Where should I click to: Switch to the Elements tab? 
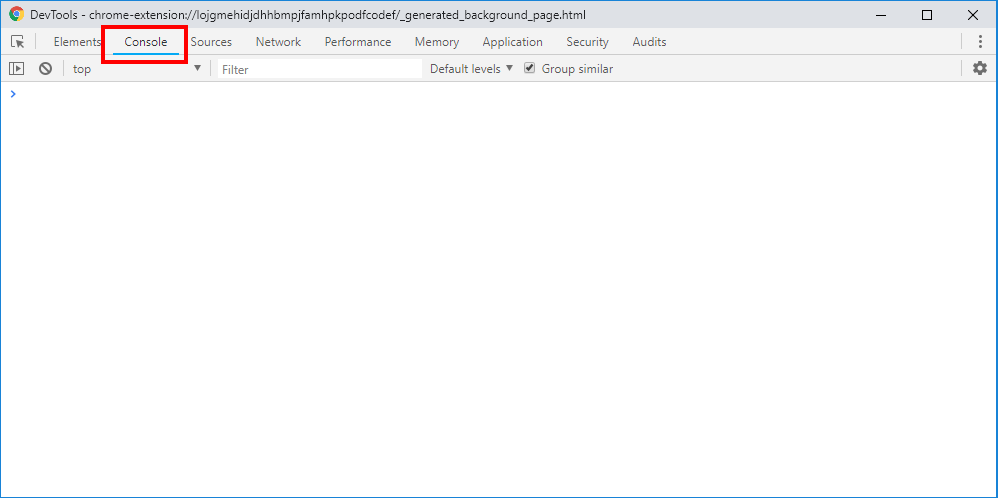(x=77, y=42)
